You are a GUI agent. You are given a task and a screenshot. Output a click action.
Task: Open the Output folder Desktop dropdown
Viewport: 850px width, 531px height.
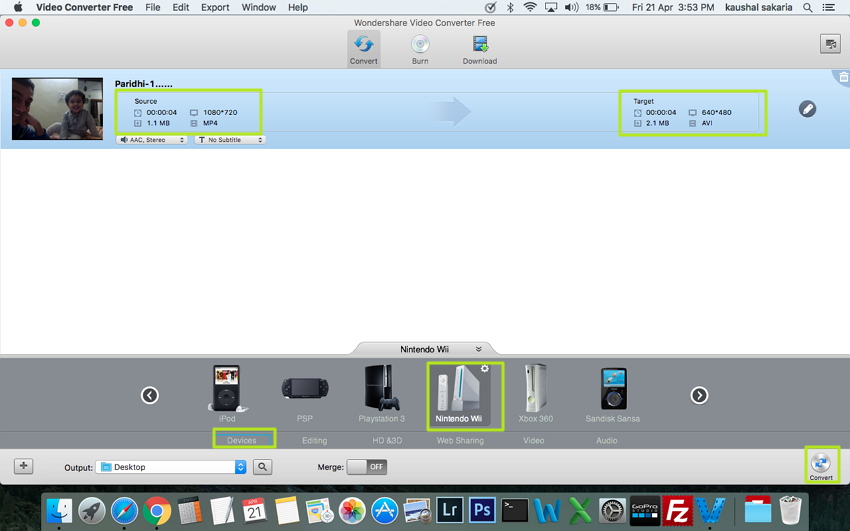point(171,467)
